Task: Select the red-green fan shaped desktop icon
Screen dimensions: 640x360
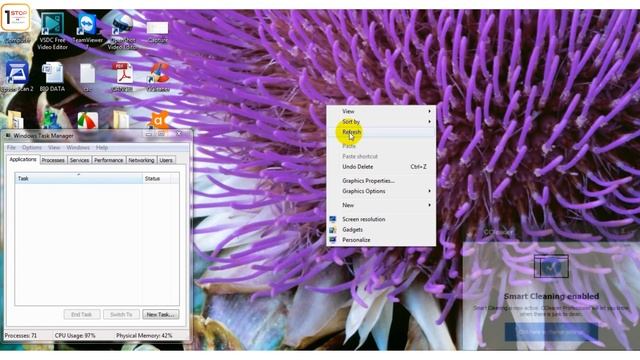Action: (87, 121)
